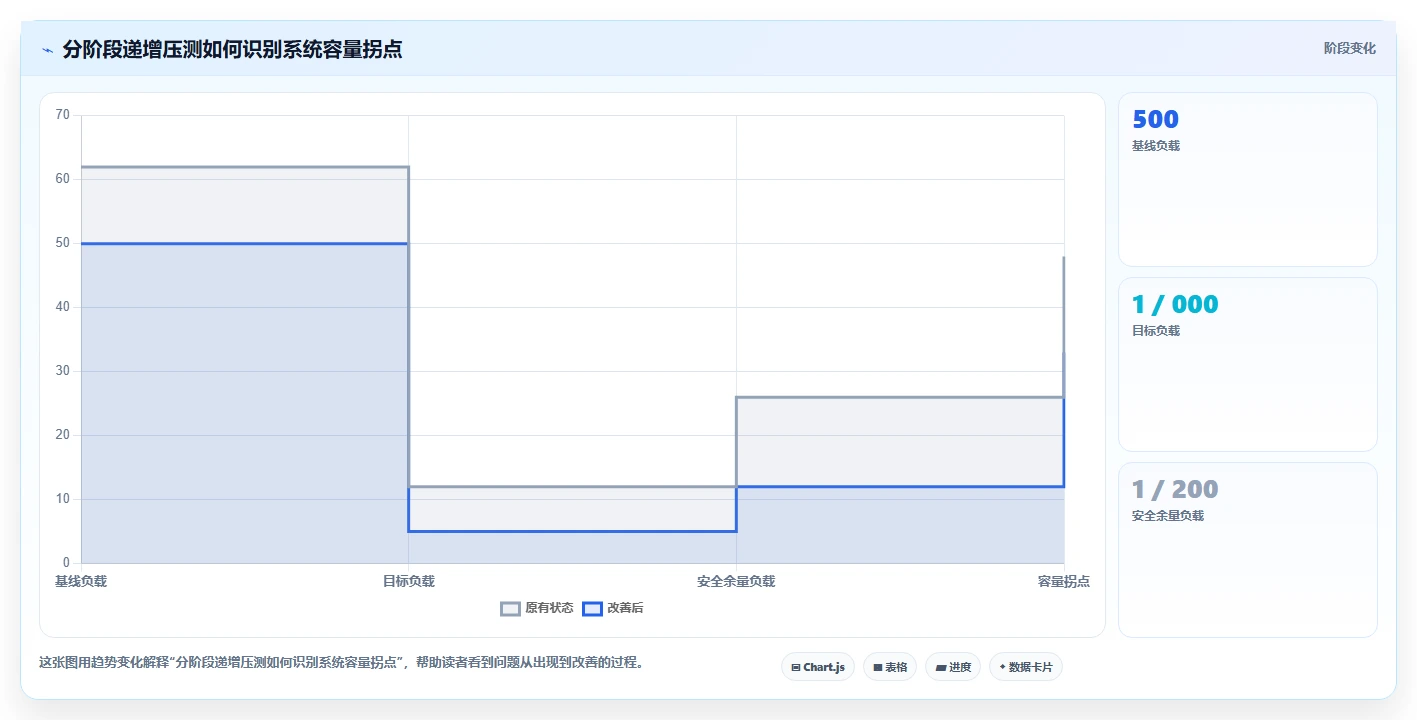1417x720 pixels.
Task: Click the 数据卡片 tag
Action: [x=1025, y=667]
